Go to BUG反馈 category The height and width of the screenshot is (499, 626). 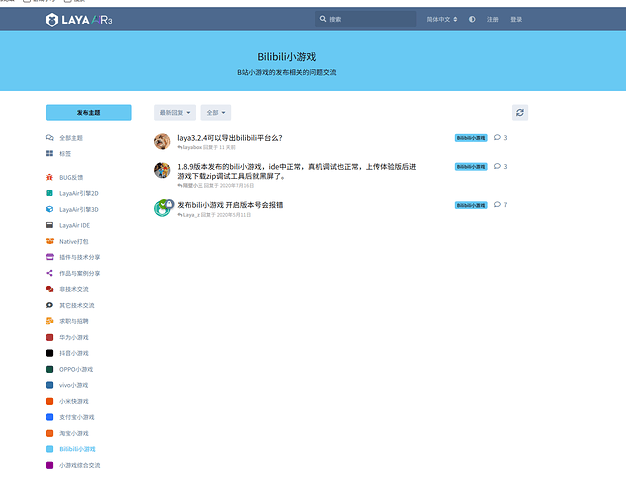tap(64, 177)
